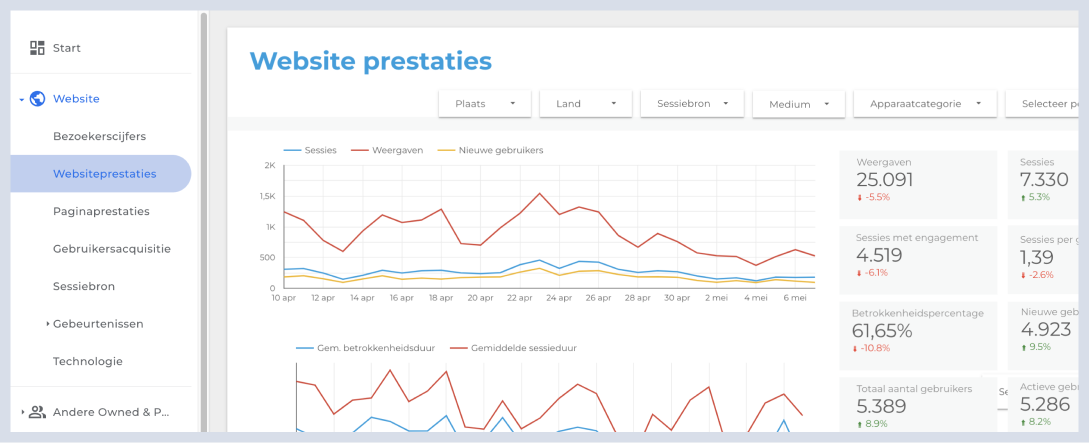Screen dimensions: 1089x443
Task: Open the Gebruikersacquisitie page
Action: point(112,249)
